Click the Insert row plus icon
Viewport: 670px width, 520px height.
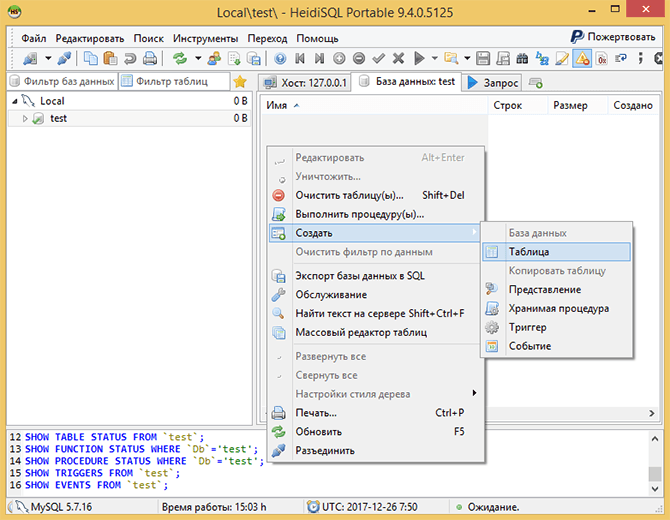[x=339, y=58]
